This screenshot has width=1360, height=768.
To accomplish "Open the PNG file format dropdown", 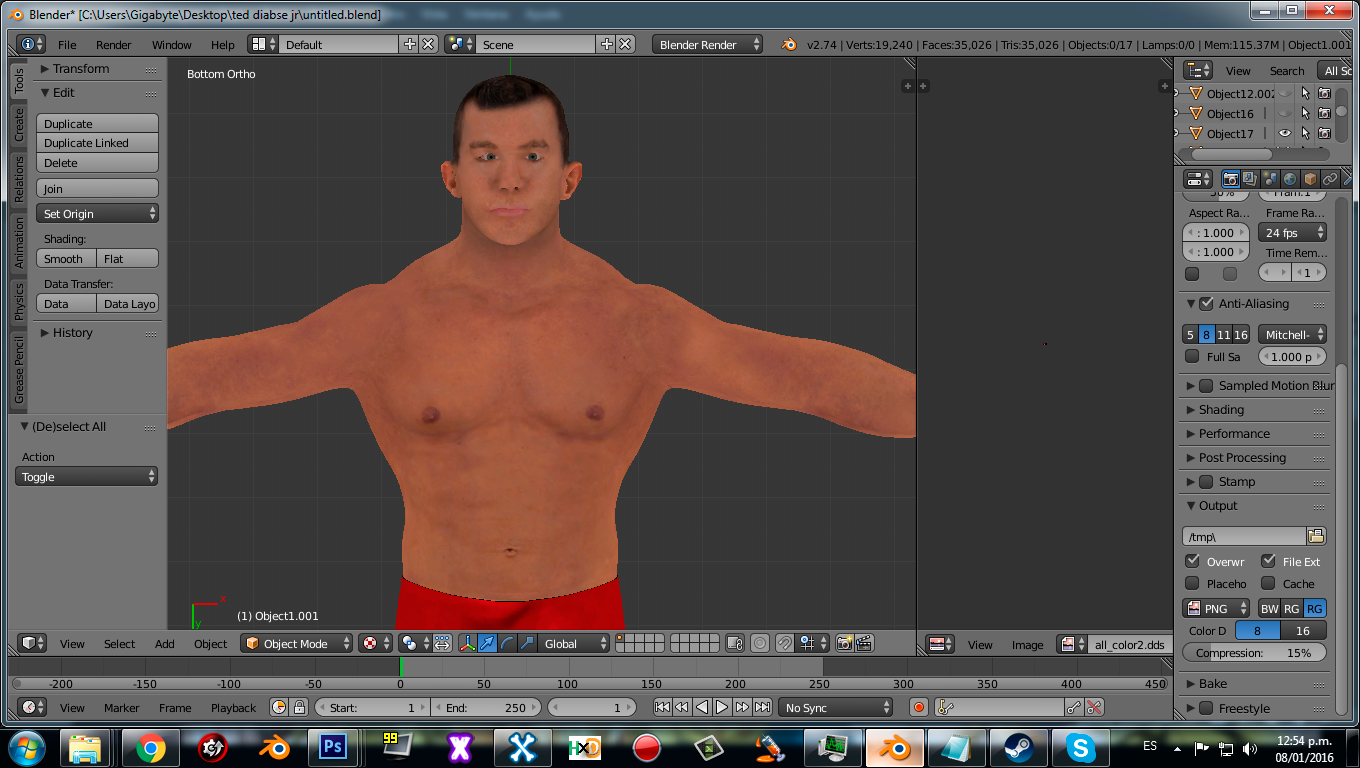I will (1216, 608).
